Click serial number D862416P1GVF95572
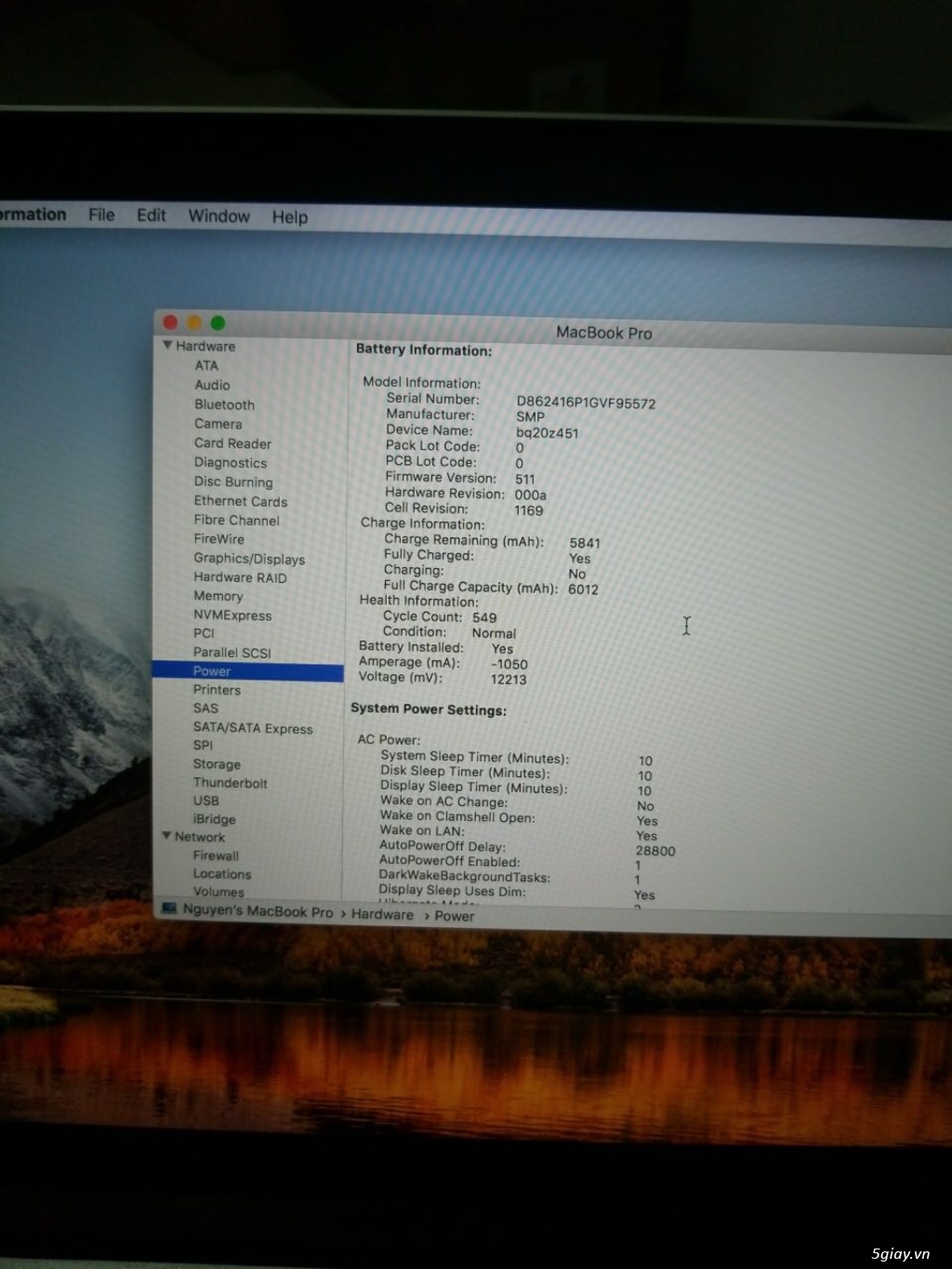This screenshot has height=1269, width=952. coord(586,403)
